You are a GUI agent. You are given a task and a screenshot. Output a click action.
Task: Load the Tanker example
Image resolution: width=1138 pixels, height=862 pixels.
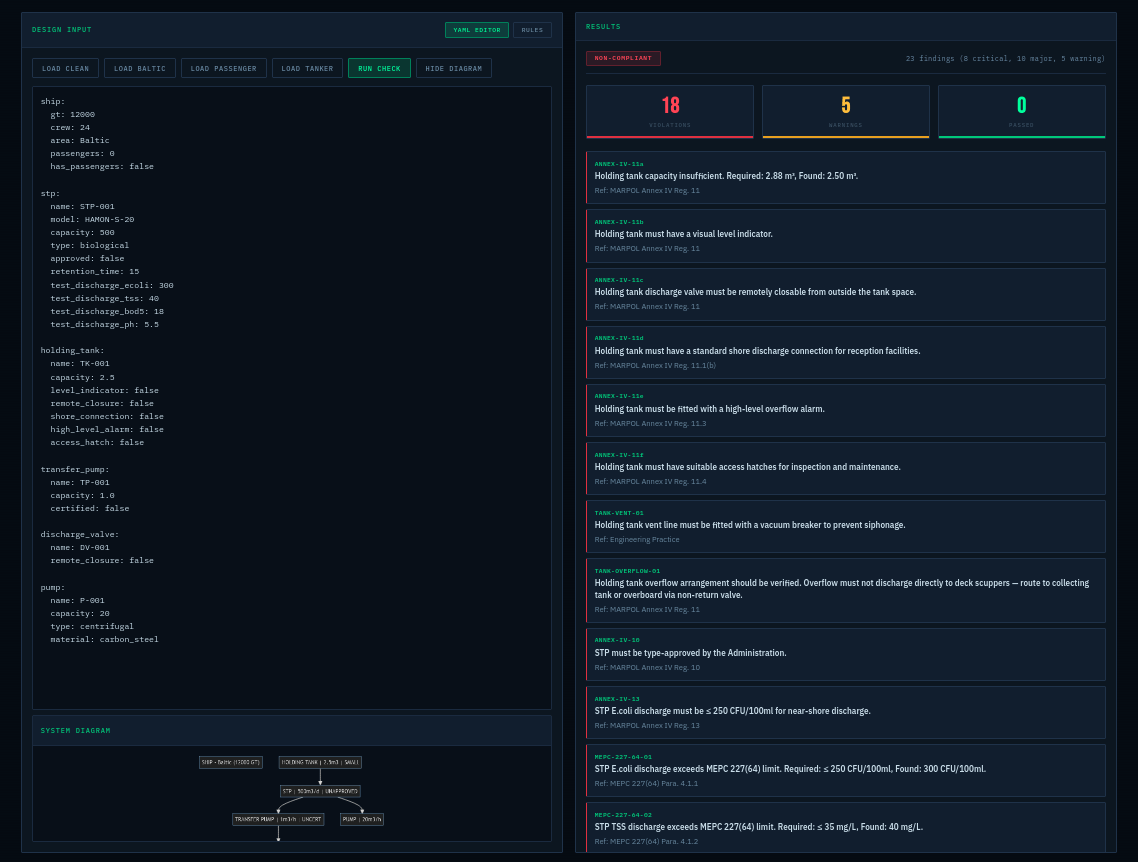click(307, 68)
